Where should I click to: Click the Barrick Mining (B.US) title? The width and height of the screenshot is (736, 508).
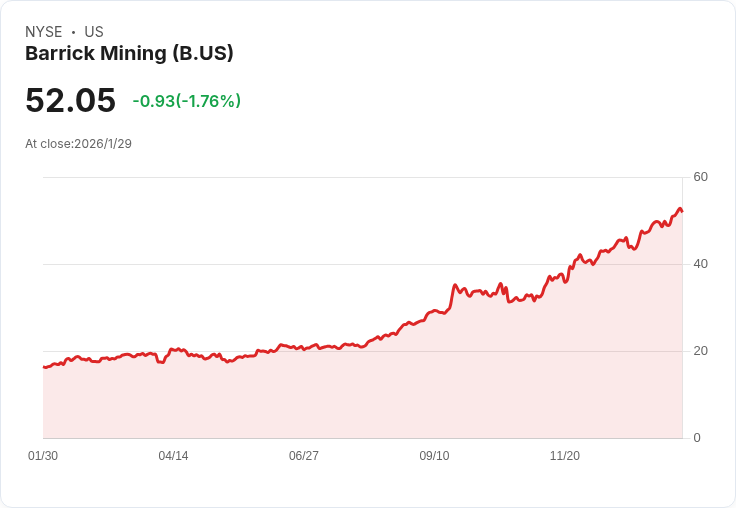[x=129, y=54]
